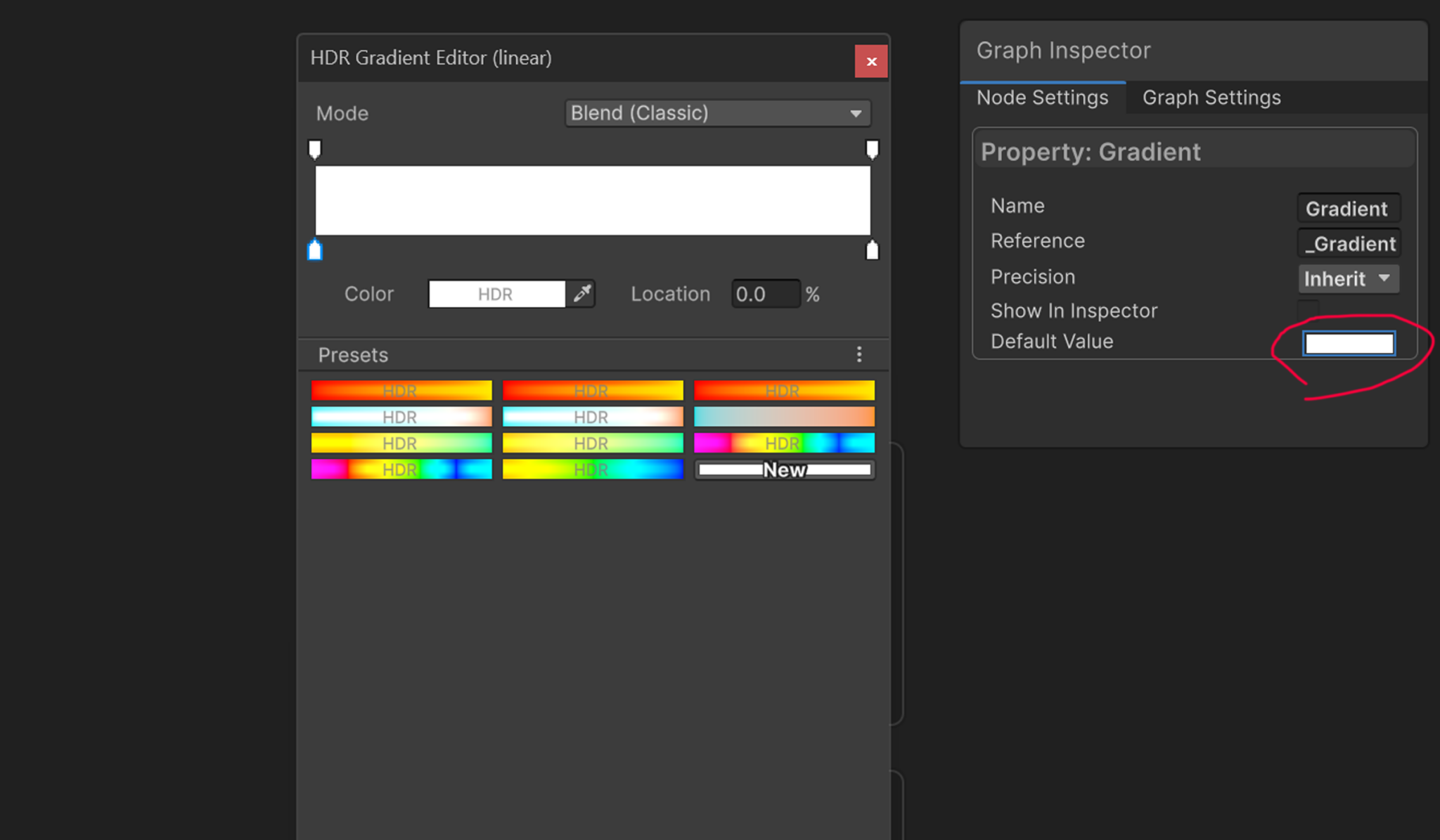This screenshot has width=1440, height=840.
Task: Select the right alpha key marker above gradient
Action: coord(872,149)
